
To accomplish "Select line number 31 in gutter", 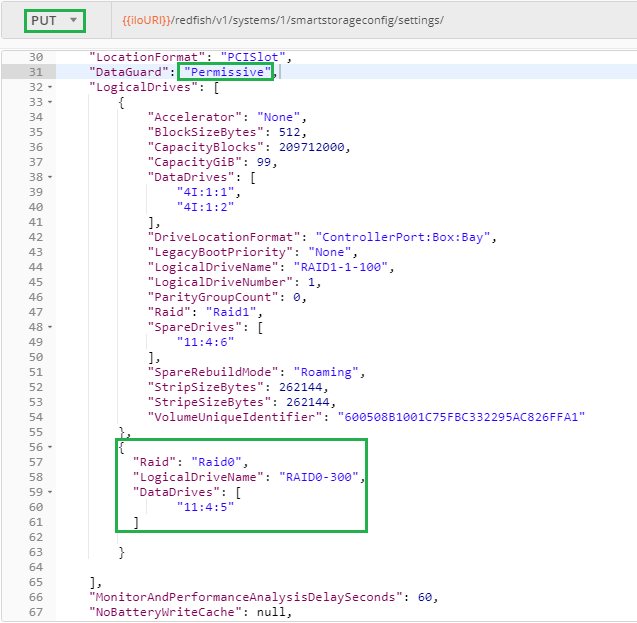I will [36, 72].
